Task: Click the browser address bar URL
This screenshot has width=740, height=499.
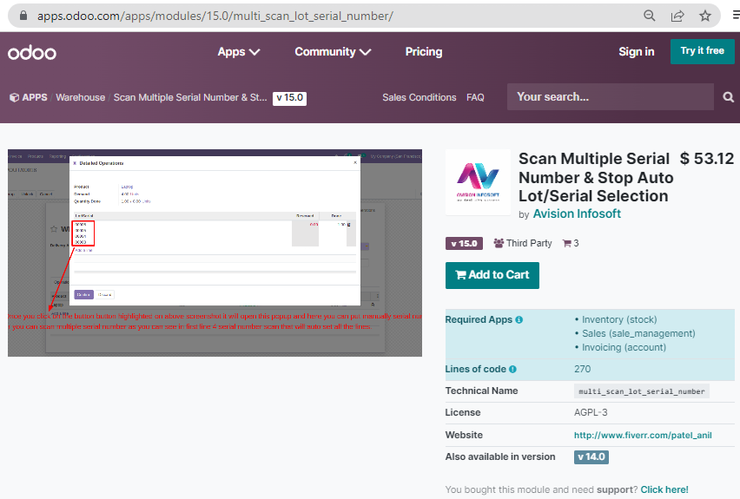Action: click(x=215, y=16)
